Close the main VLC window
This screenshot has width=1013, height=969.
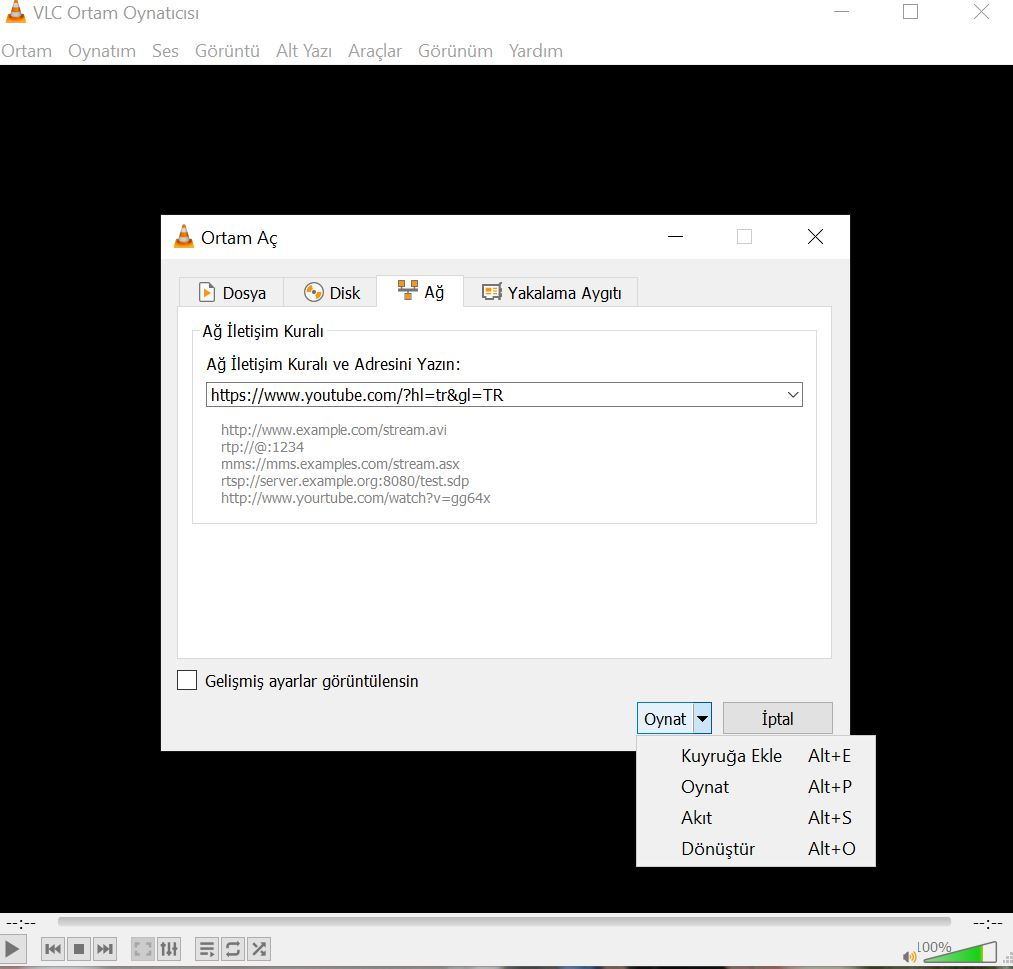point(981,12)
